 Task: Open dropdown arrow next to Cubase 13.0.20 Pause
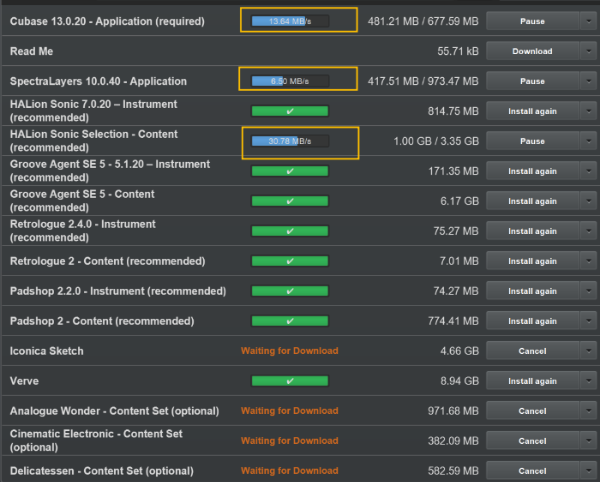pos(589,21)
